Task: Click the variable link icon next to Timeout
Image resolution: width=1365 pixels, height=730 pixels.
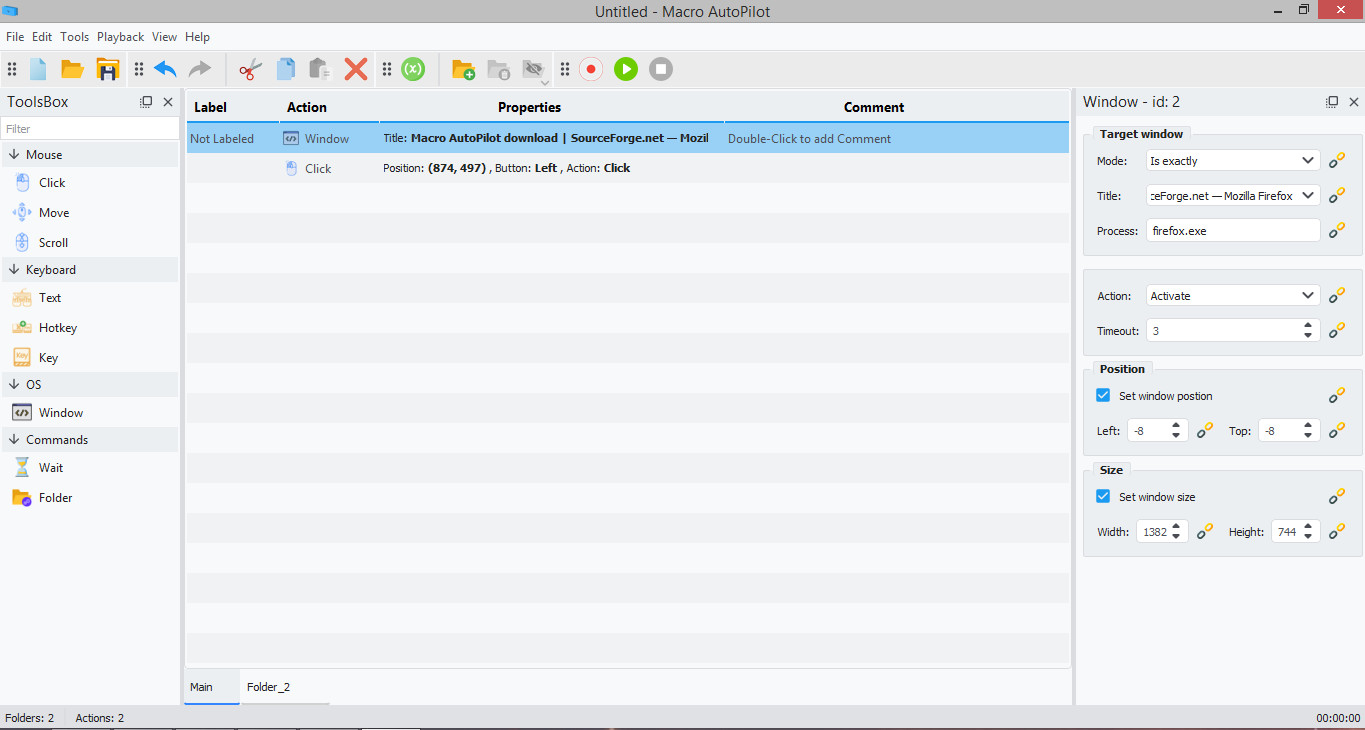Action: [1337, 330]
